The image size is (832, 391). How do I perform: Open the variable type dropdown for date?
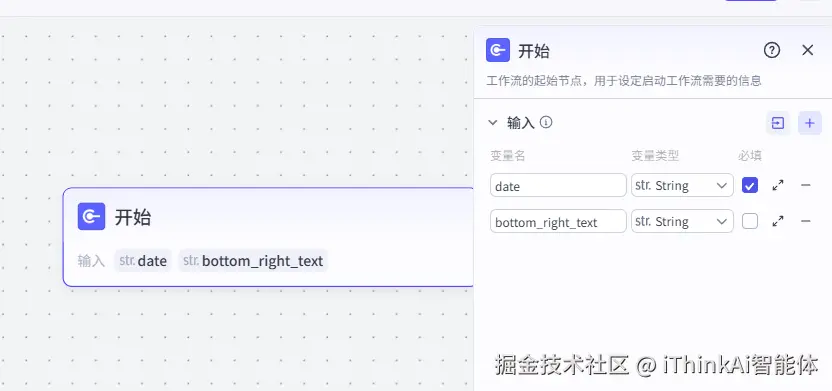pos(682,185)
